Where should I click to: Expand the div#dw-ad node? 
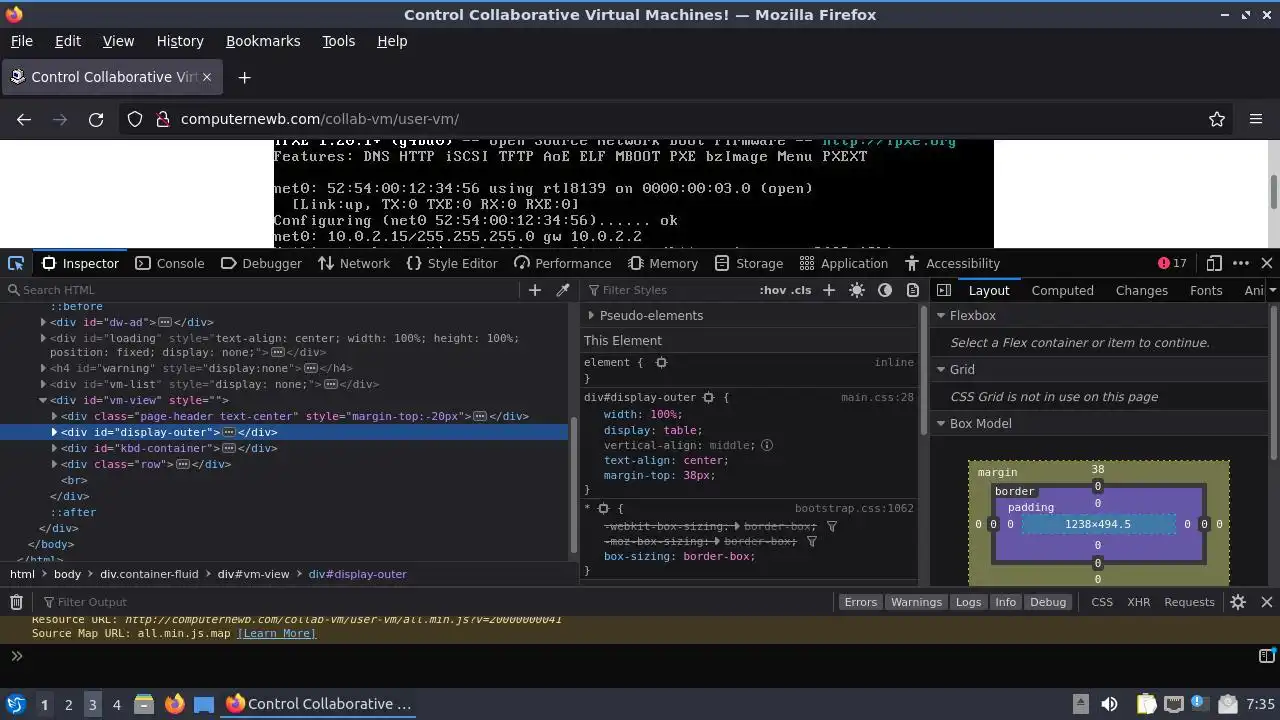pos(43,322)
